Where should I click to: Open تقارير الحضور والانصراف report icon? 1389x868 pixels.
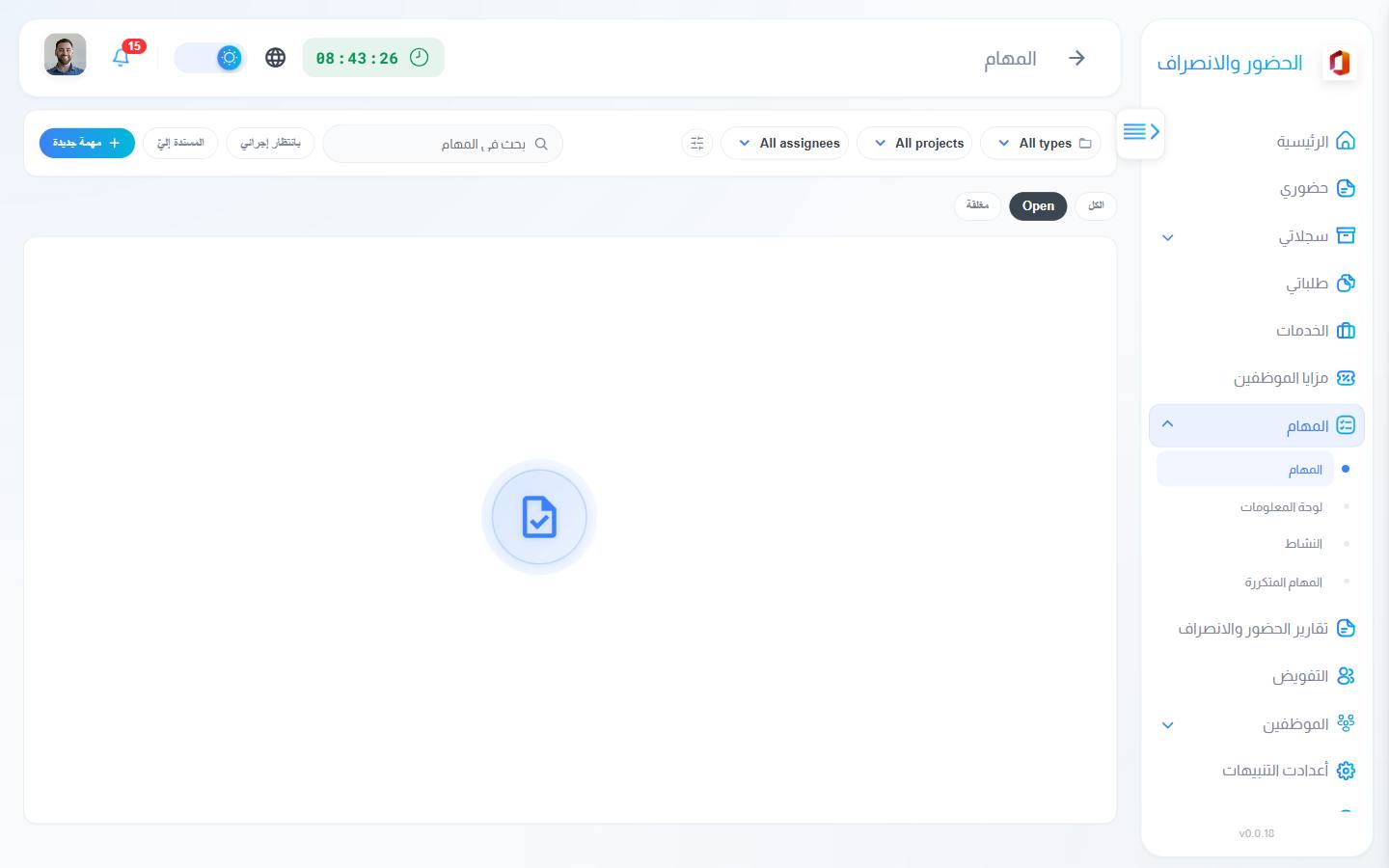[1346, 629]
